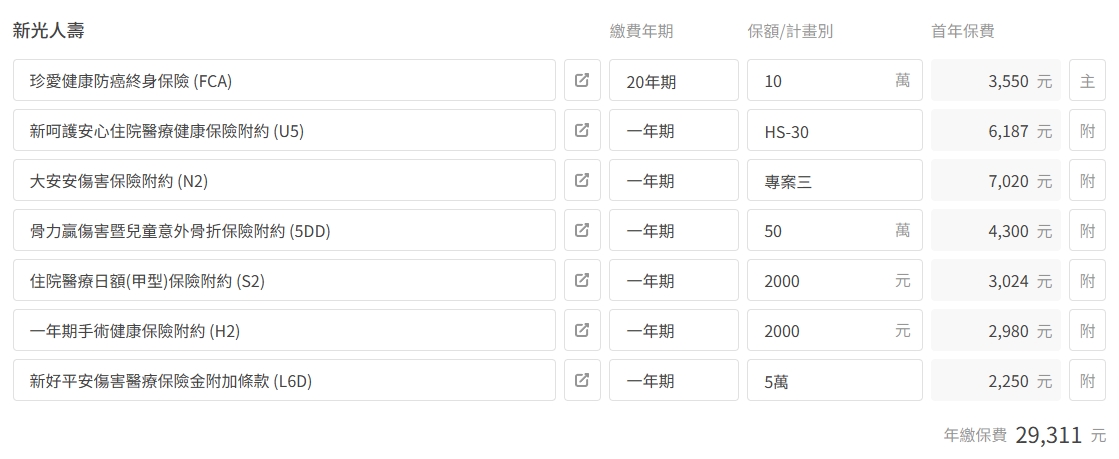Viewport: 1119px width, 459px height.
Task: Open the 20年期 payment term dropdown
Action: [674, 80]
